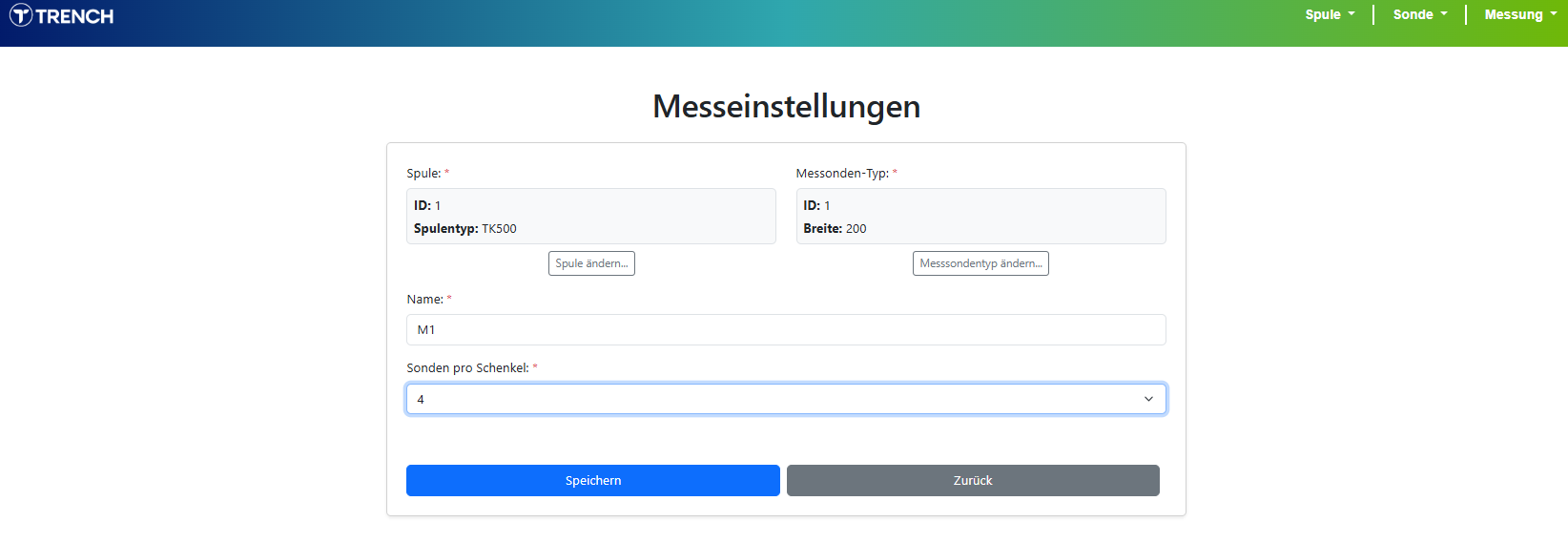Click the caret arrow next to Spule
This screenshot has height=543, width=1568.
coord(1351,14)
